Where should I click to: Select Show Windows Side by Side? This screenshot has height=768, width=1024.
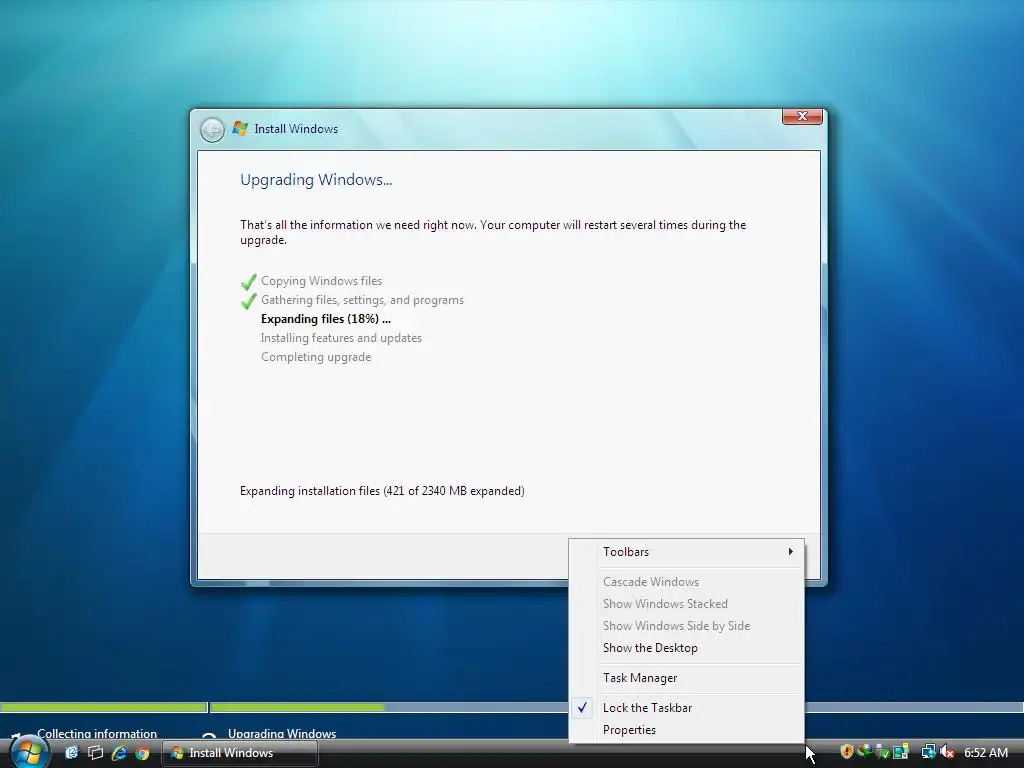pos(686,626)
